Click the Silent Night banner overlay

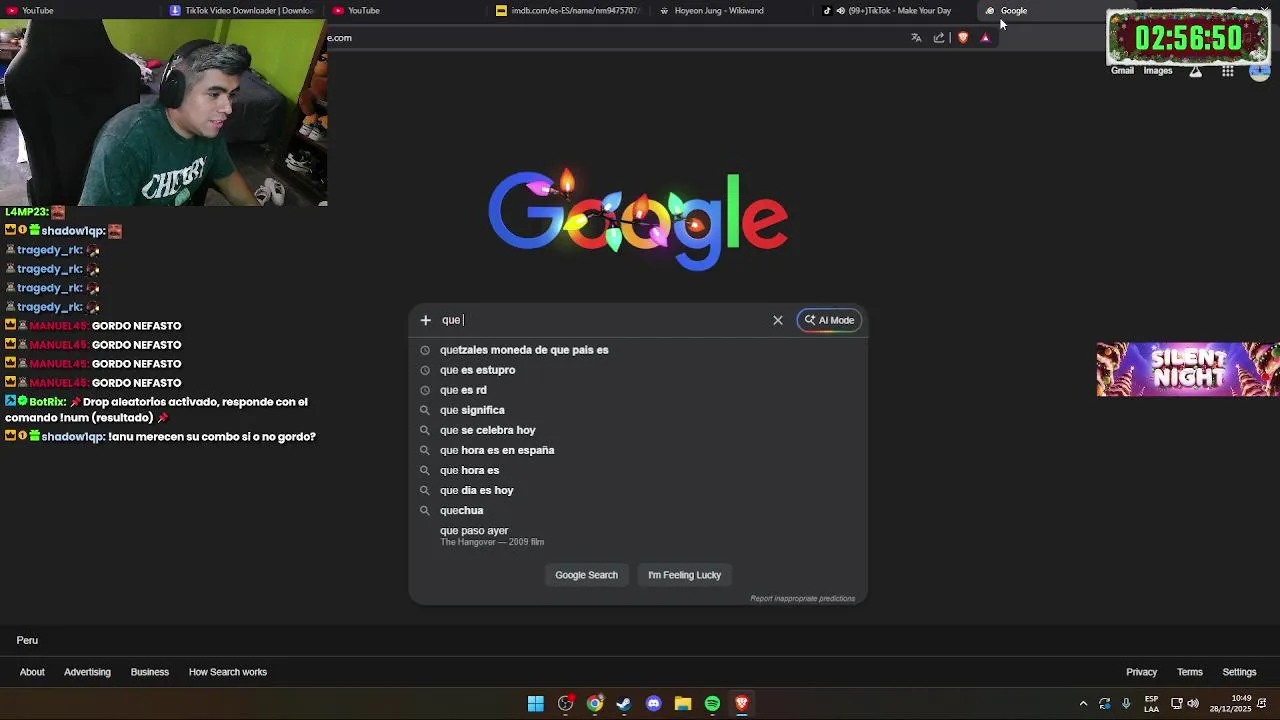[1187, 369]
